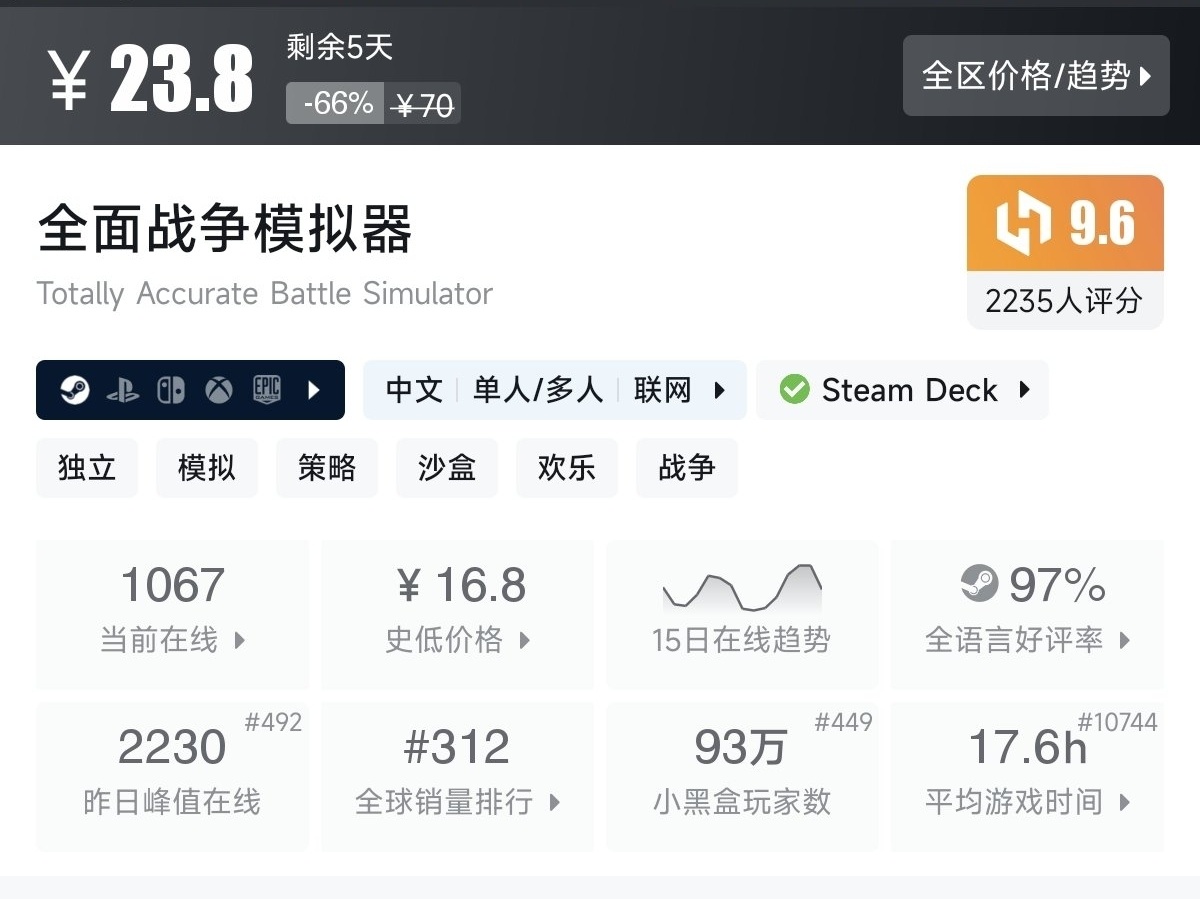
Task: Select the 独立 tag
Action: tap(87, 468)
